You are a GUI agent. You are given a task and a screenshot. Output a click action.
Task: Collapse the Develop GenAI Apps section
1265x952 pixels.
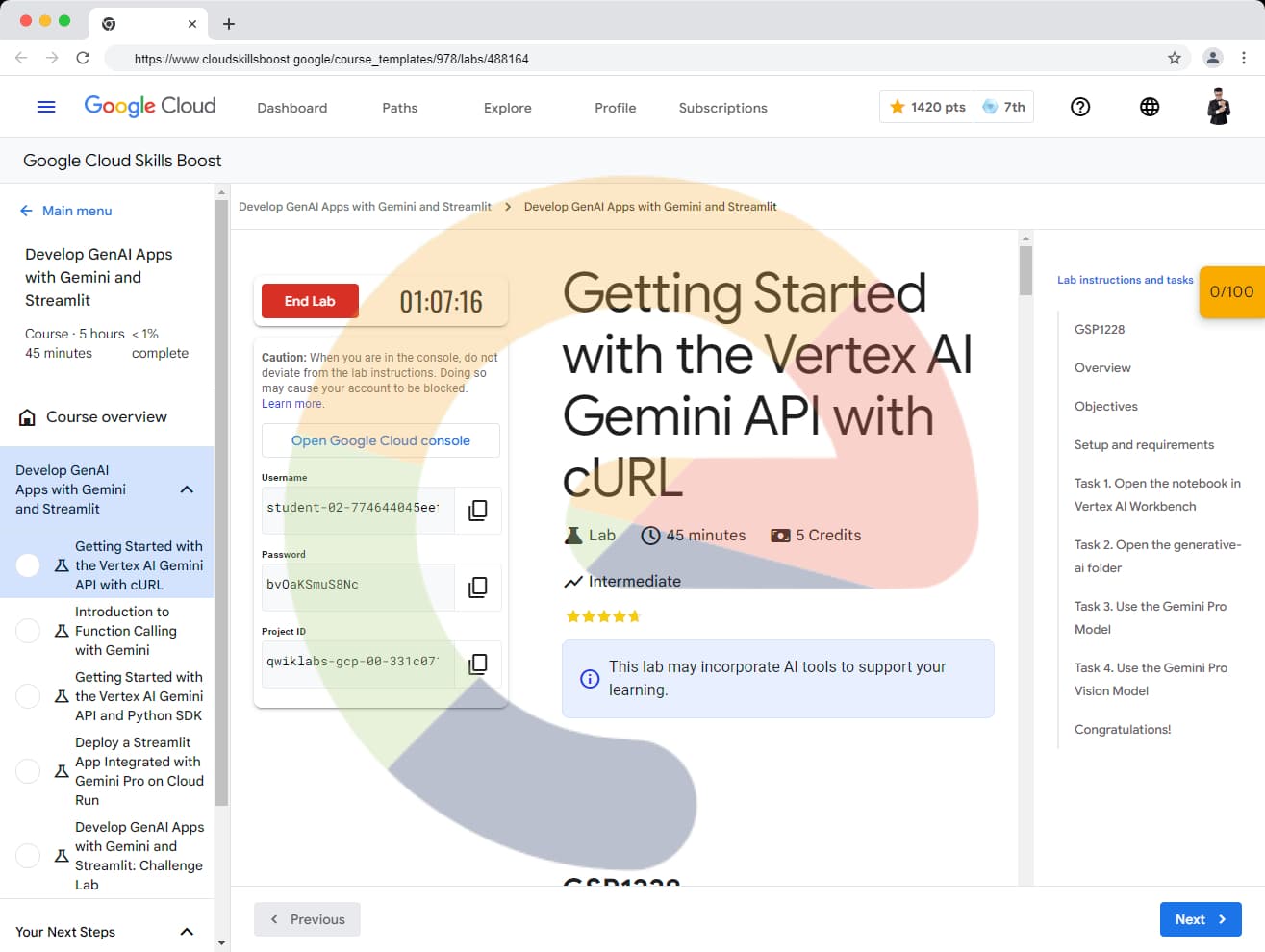187,489
